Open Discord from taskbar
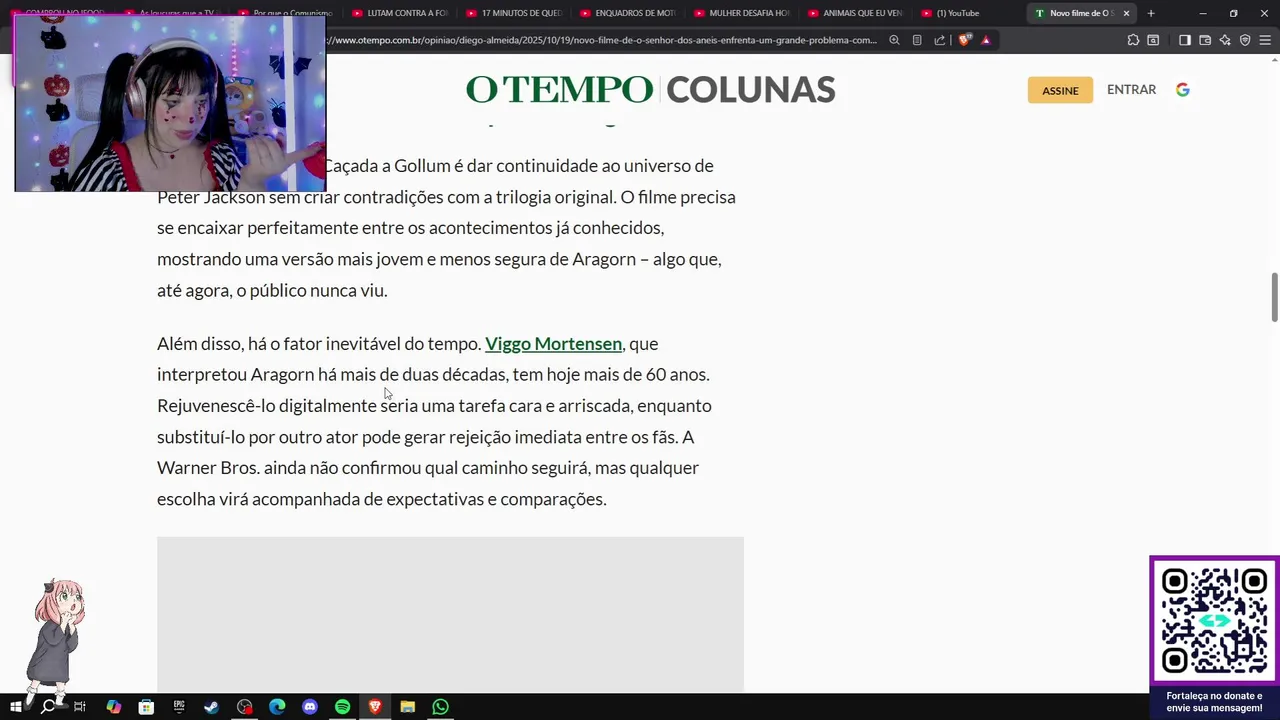Image resolution: width=1280 pixels, height=720 pixels. [310, 706]
